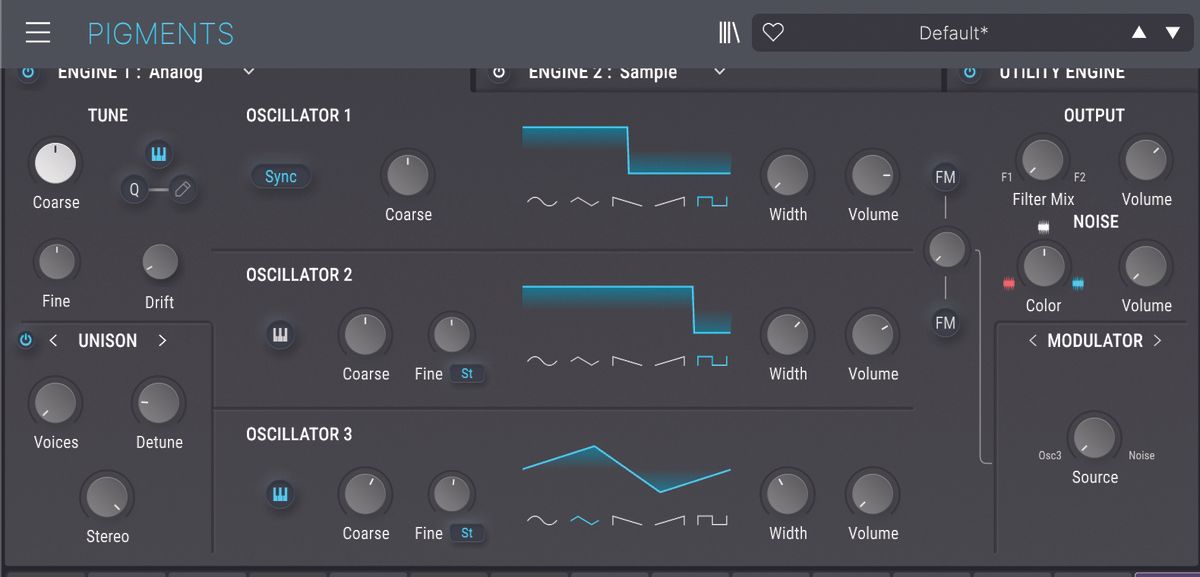
Task: Click the pencil edit icon next to Q
Action: [x=183, y=187]
